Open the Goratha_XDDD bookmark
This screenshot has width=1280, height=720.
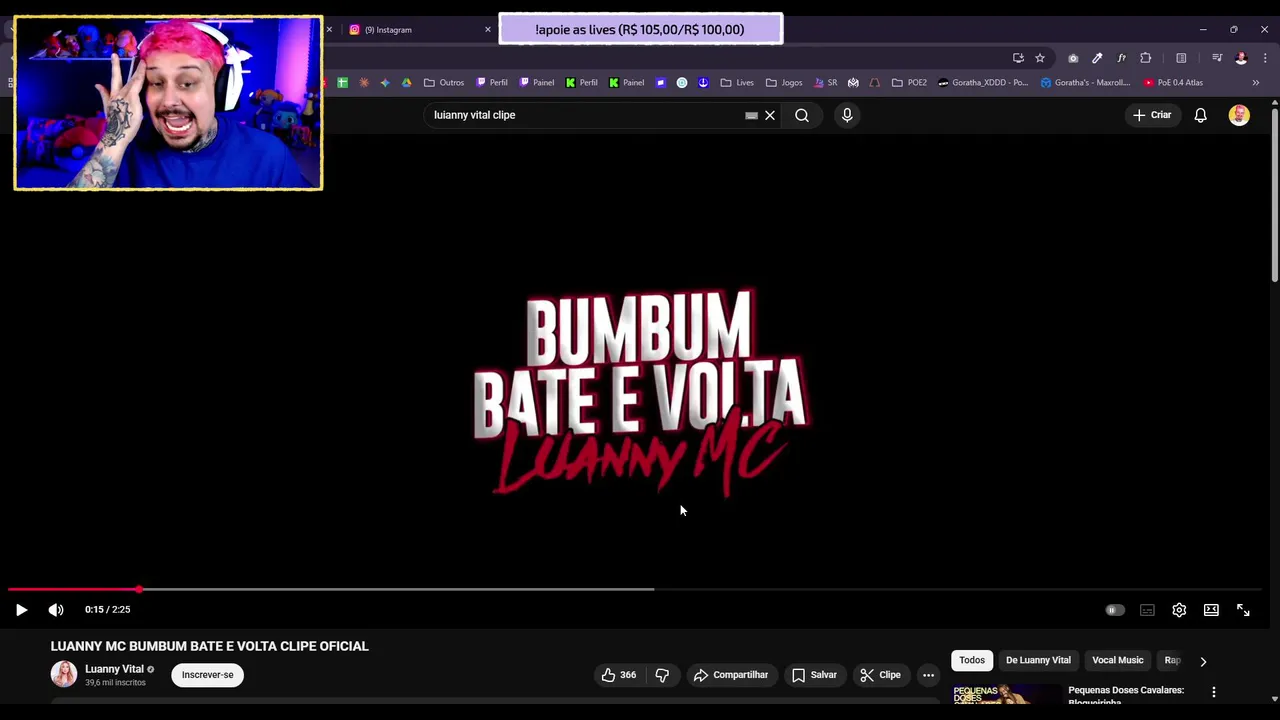coord(983,83)
